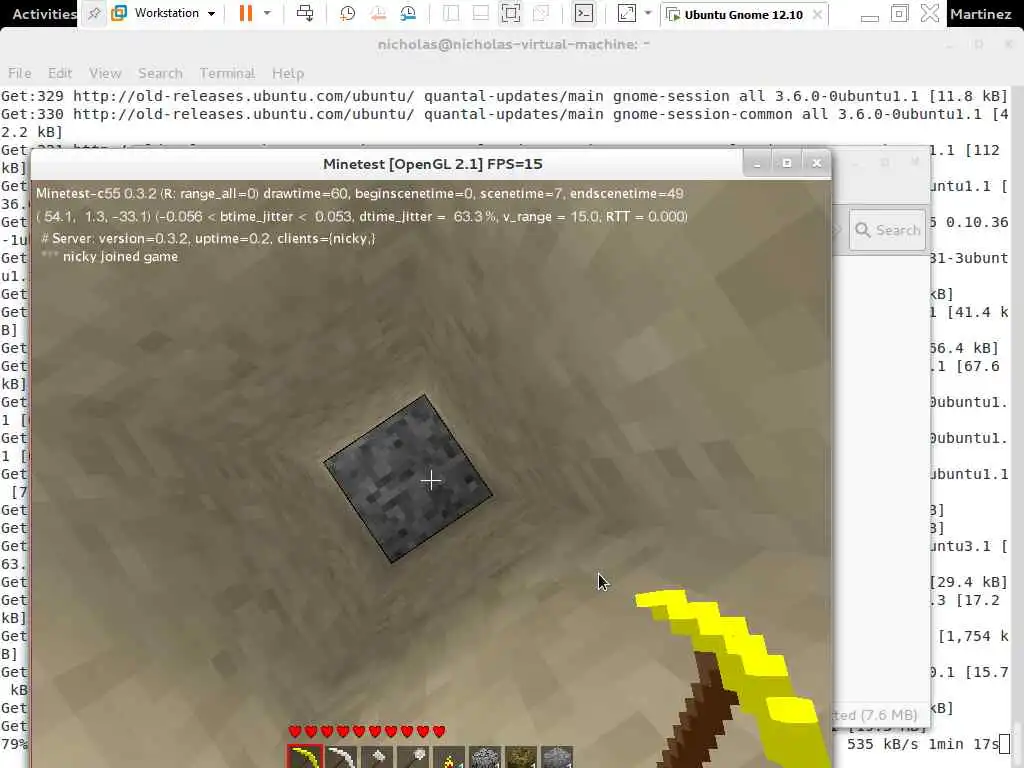Viewport: 1024px width, 768px height.
Task: Click the Get:329 gnome-session terminal line
Action: tap(504, 96)
